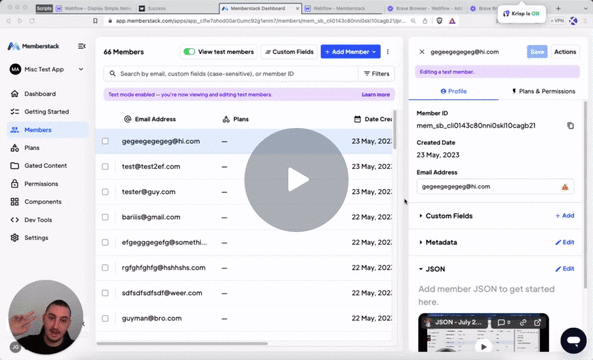Focus the member search field
The height and width of the screenshot is (360, 593).
[x=231, y=74]
